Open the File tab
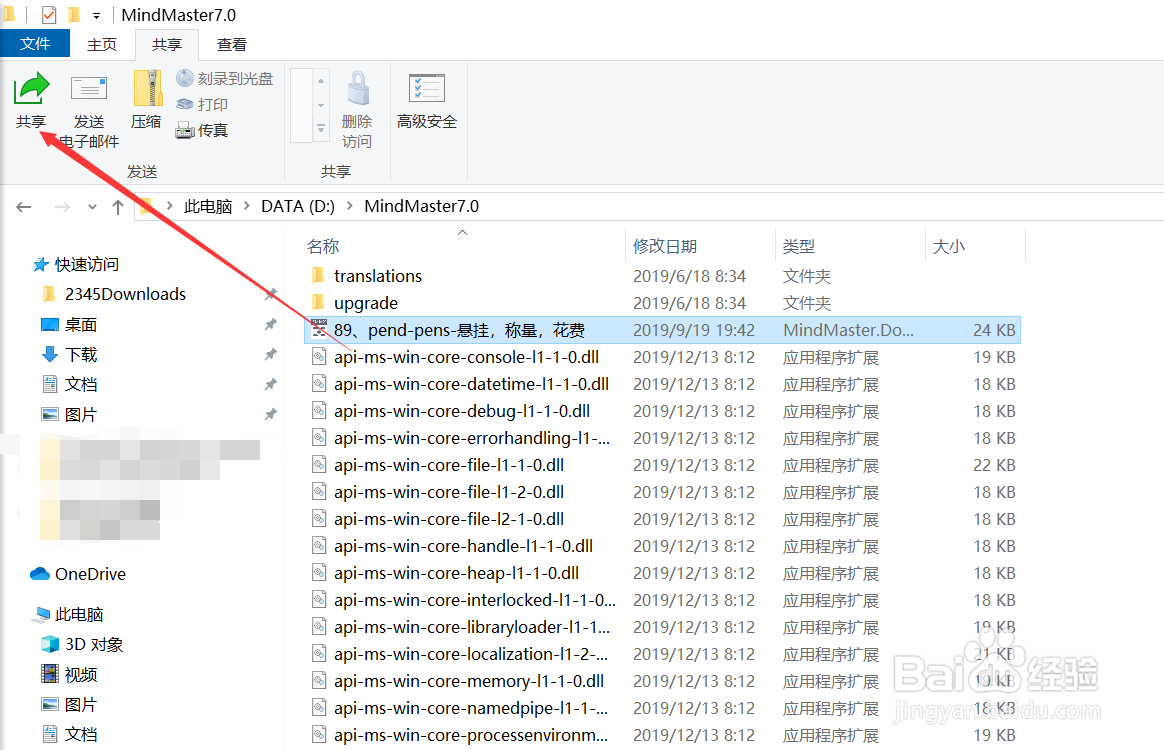The width and height of the screenshot is (1164, 750). pyautogui.click(x=35, y=44)
